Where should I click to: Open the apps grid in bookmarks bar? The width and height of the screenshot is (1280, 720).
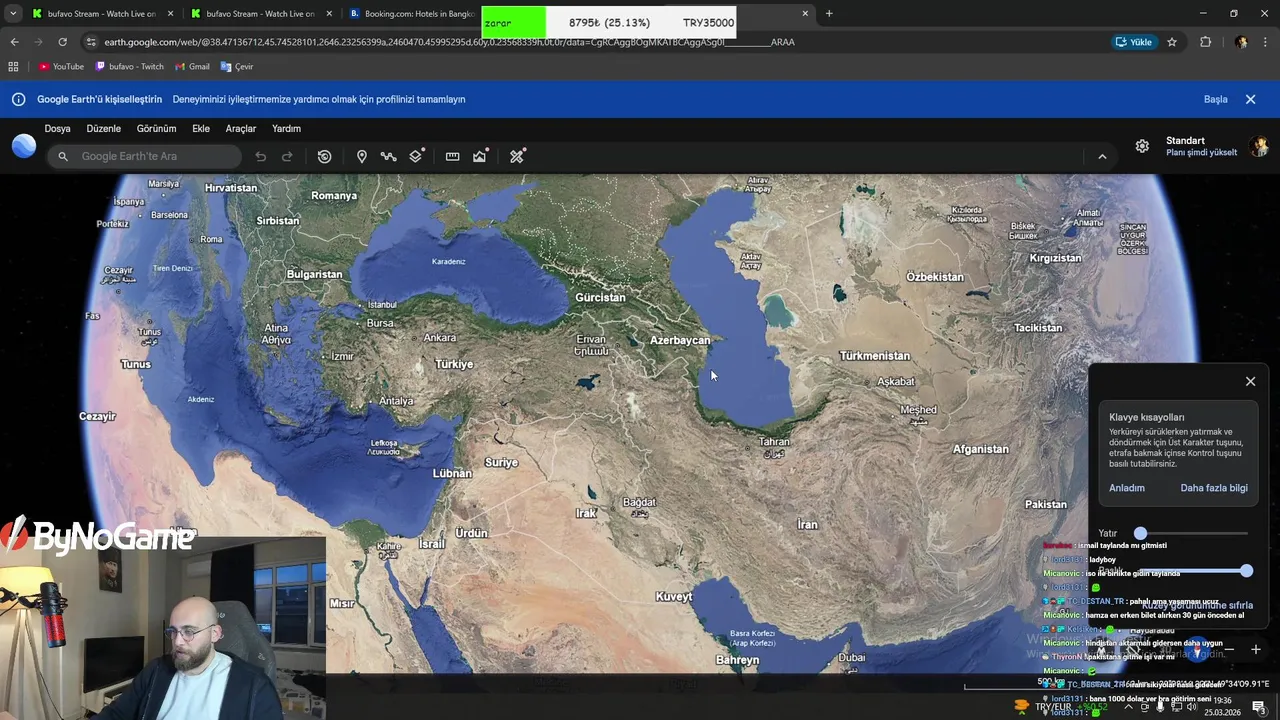click(x=13, y=66)
